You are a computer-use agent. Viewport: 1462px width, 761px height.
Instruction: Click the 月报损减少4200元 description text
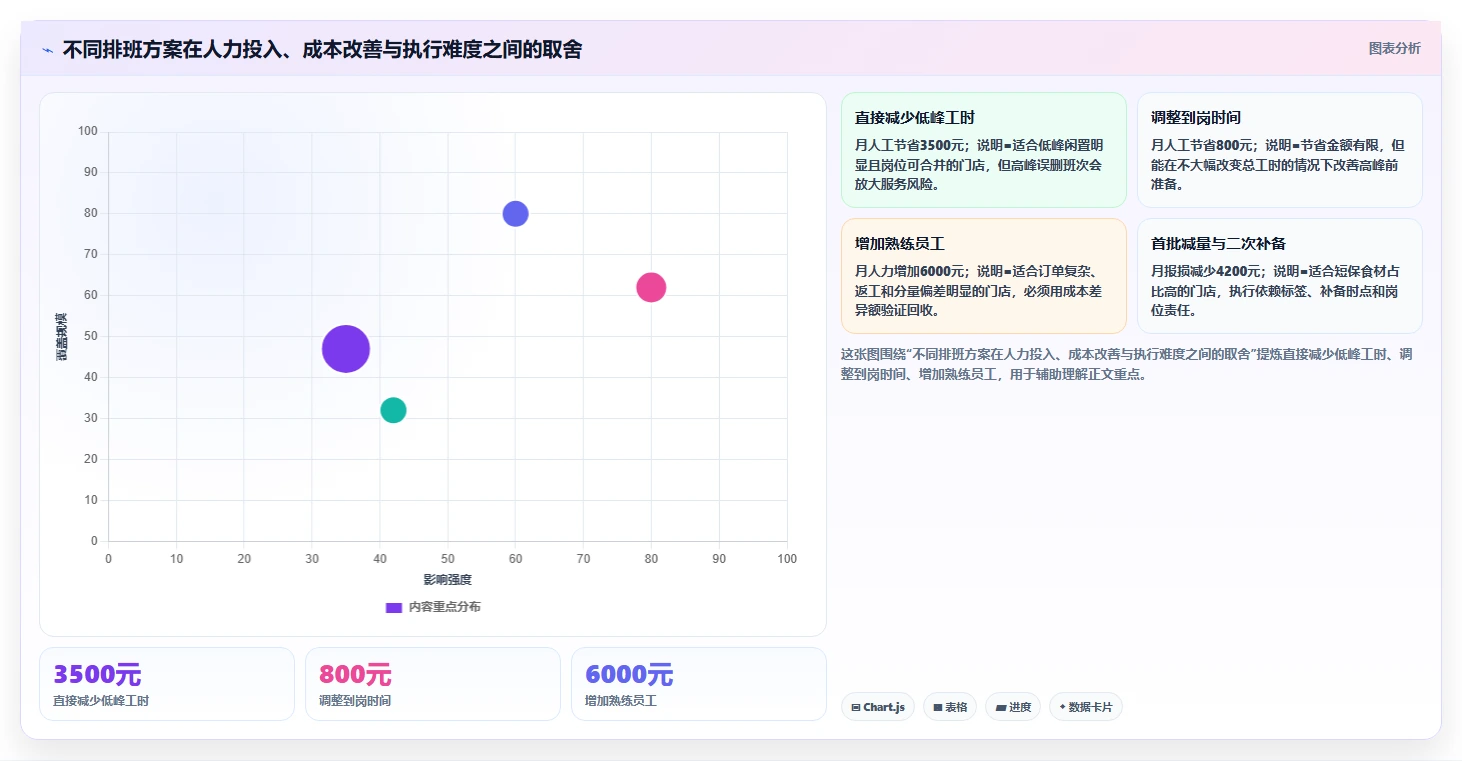(1275, 291)
